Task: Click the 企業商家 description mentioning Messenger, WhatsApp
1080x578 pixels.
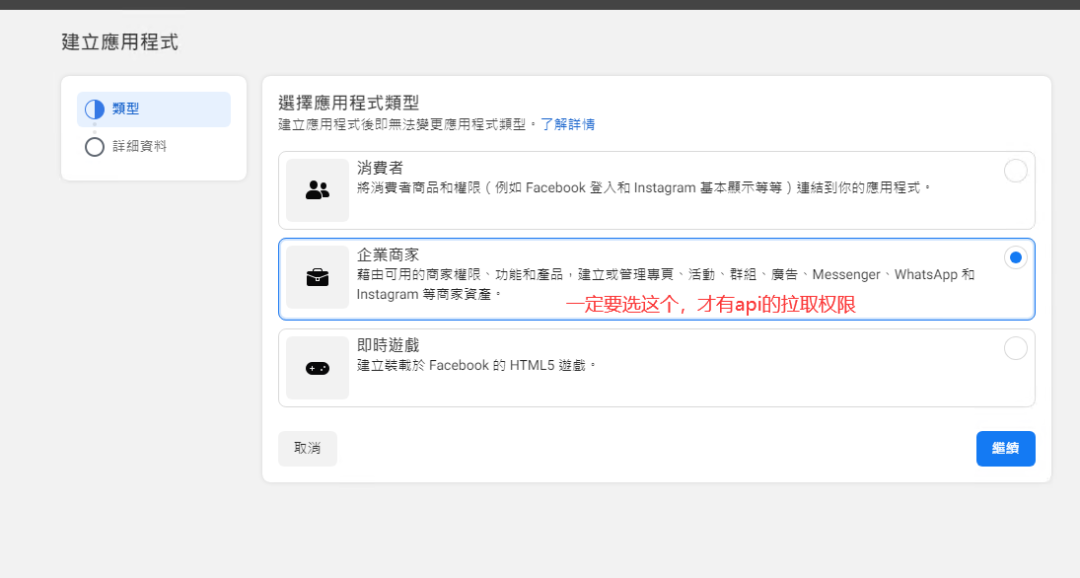Action: click(666, 284)
